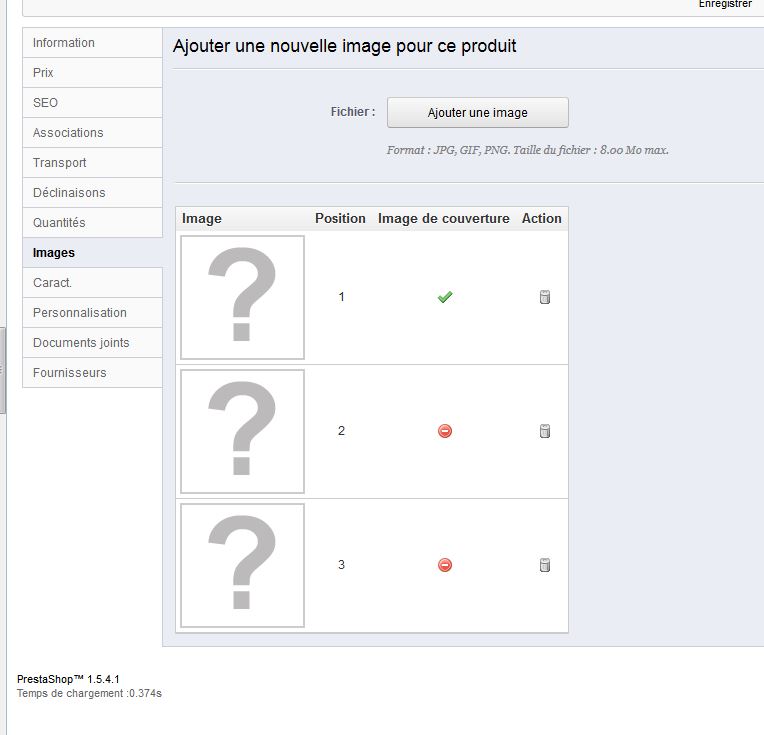
Task: Go to the Fournisseurs tab
Action: pos(93,372)
